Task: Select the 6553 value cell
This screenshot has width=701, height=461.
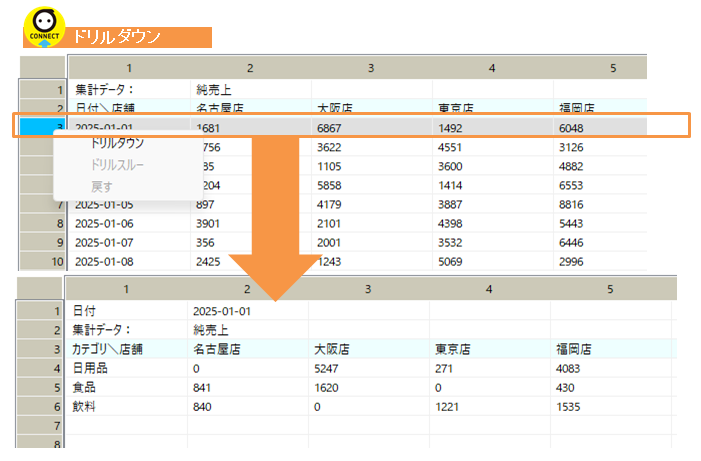Action: coord(600,186)
